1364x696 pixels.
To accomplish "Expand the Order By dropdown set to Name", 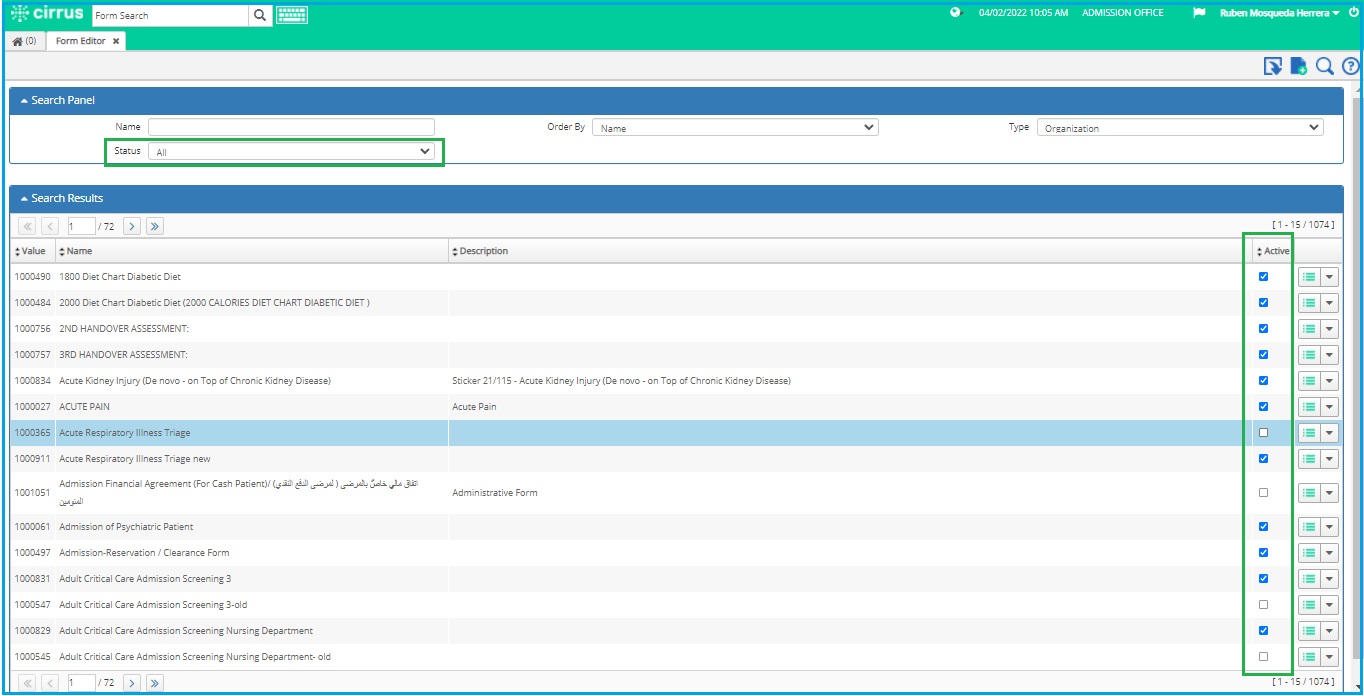I will coord(736,126).
